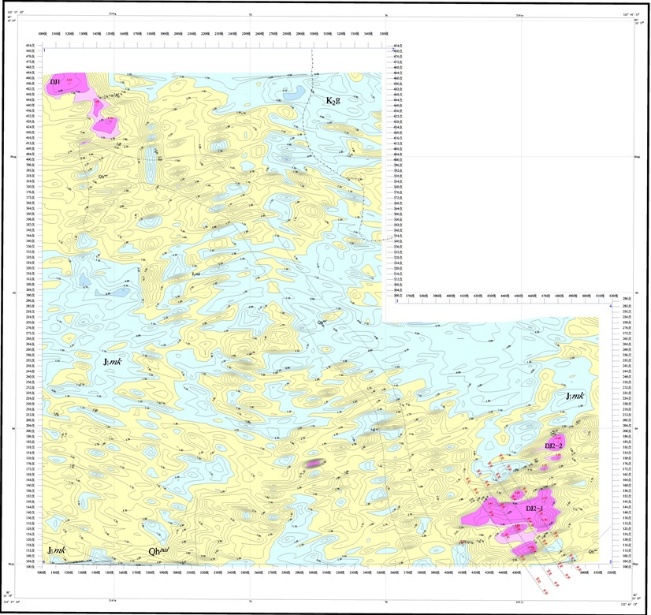Image resolution: width=651 pixels, height=615 pixels.
Task: Click the DJ2-2 anomaly label
Action: 555,443
